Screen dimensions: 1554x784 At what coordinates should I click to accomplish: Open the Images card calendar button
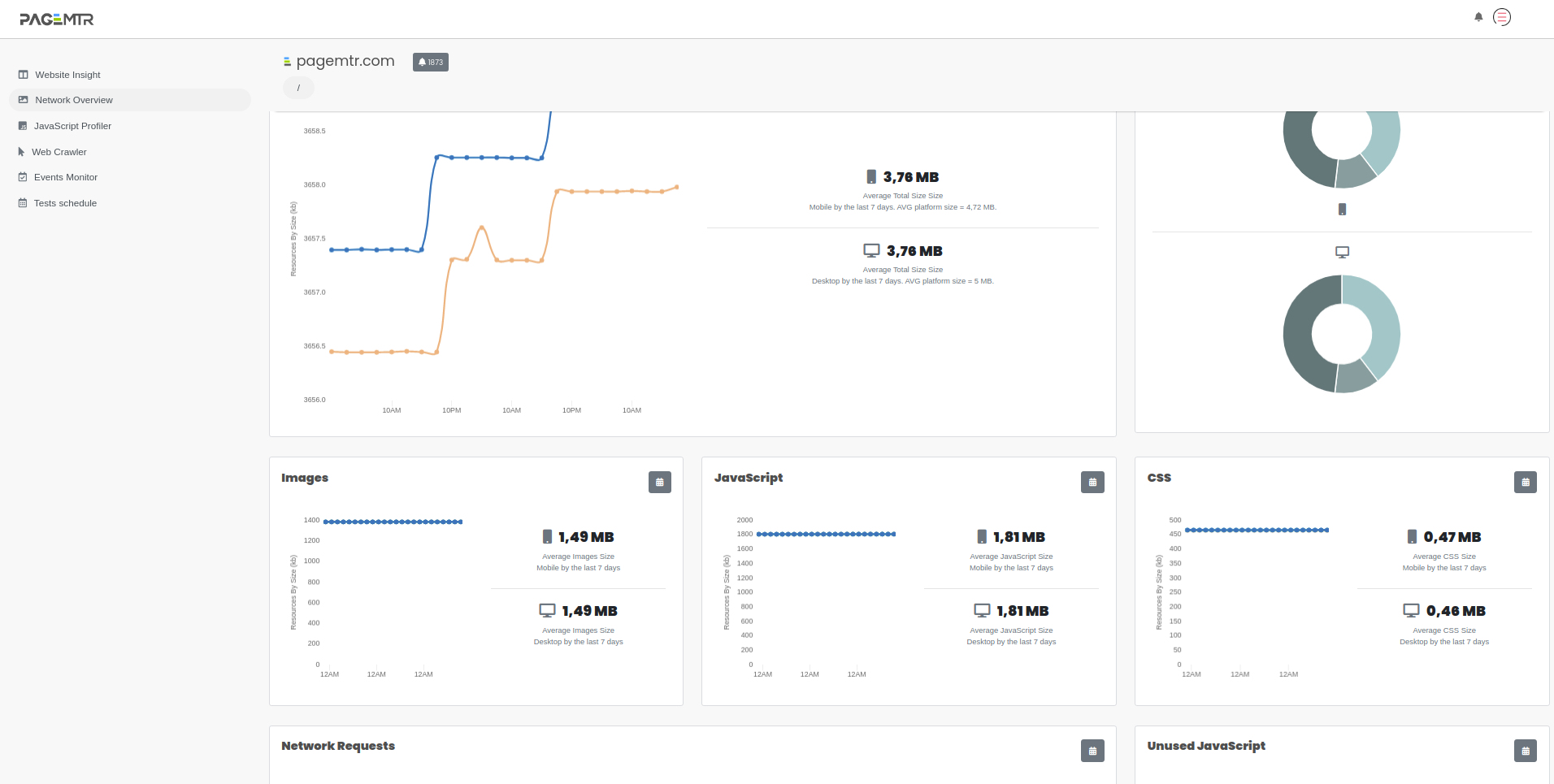(660, 483)
